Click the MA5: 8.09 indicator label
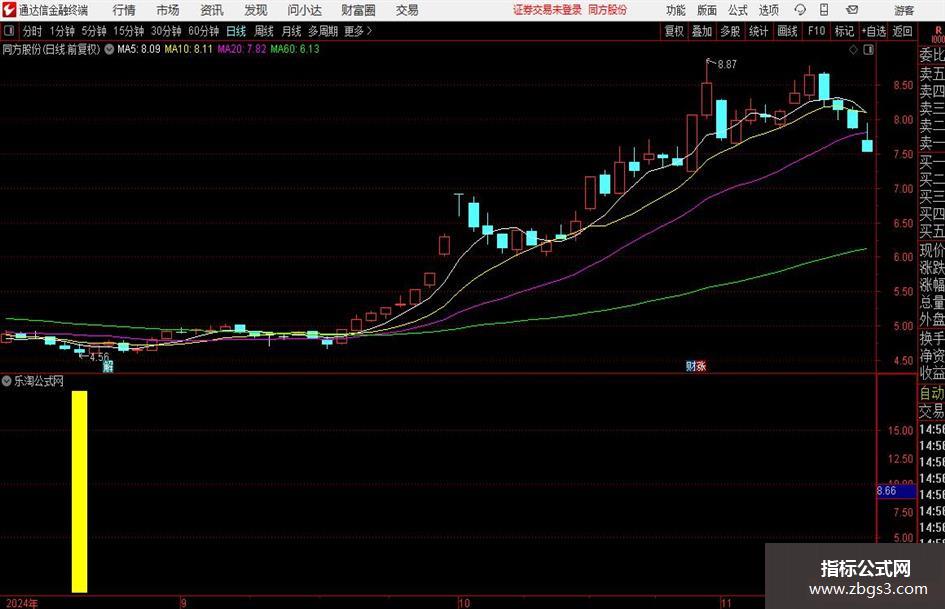Image resolution: width=945 pixels, height=609 pixels. click(139, 49)
